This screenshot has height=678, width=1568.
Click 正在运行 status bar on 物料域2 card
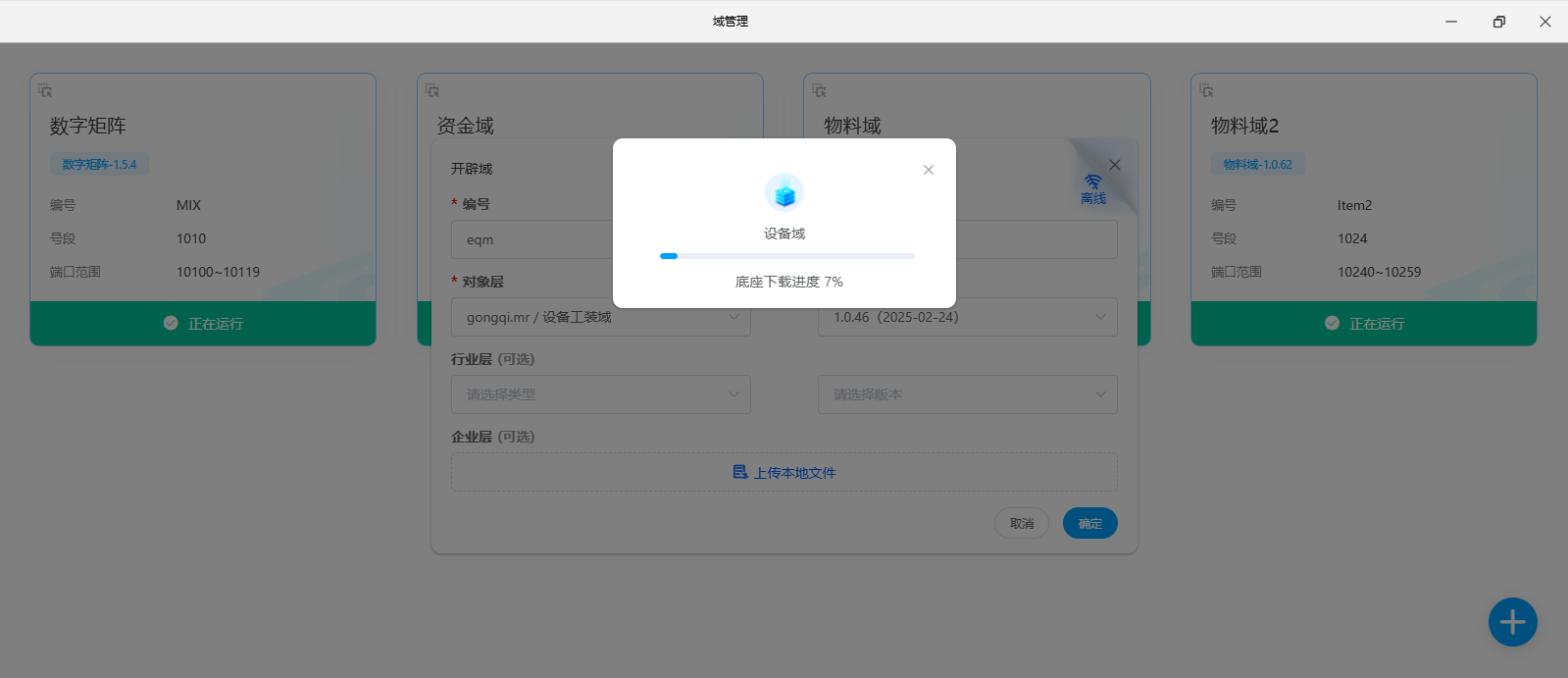coord(1363,324)
